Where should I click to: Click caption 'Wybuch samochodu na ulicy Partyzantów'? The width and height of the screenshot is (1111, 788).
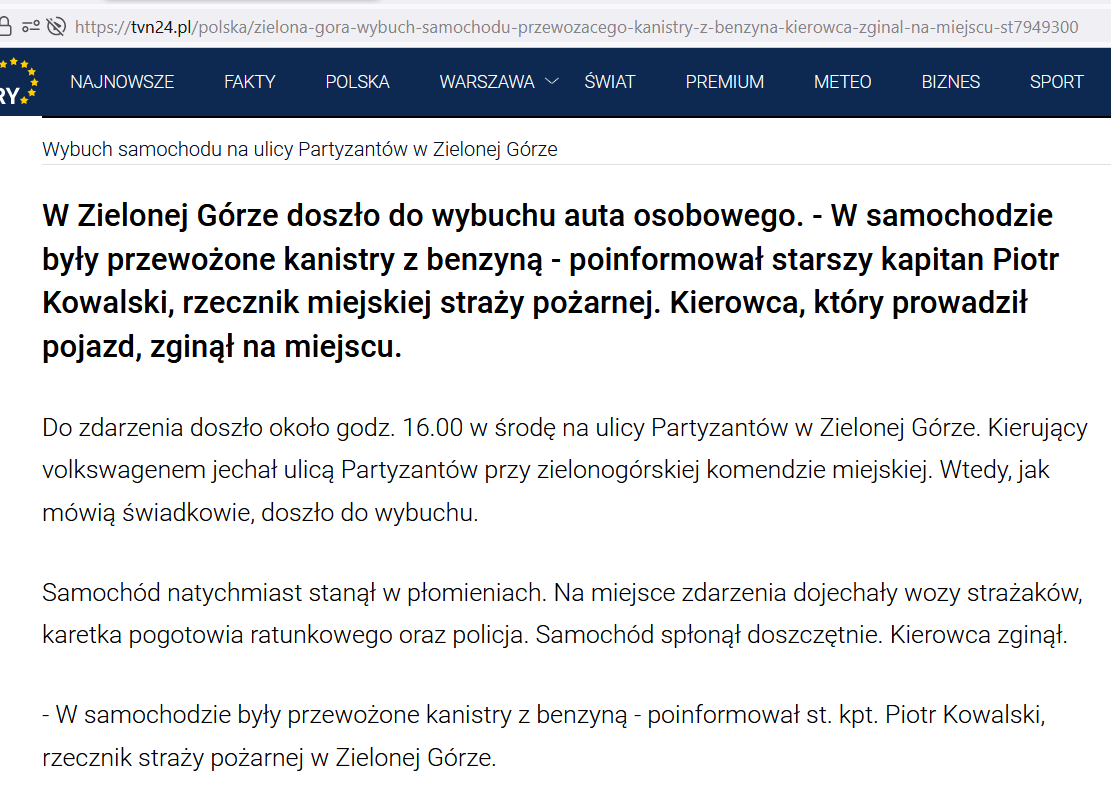point(300,150)
